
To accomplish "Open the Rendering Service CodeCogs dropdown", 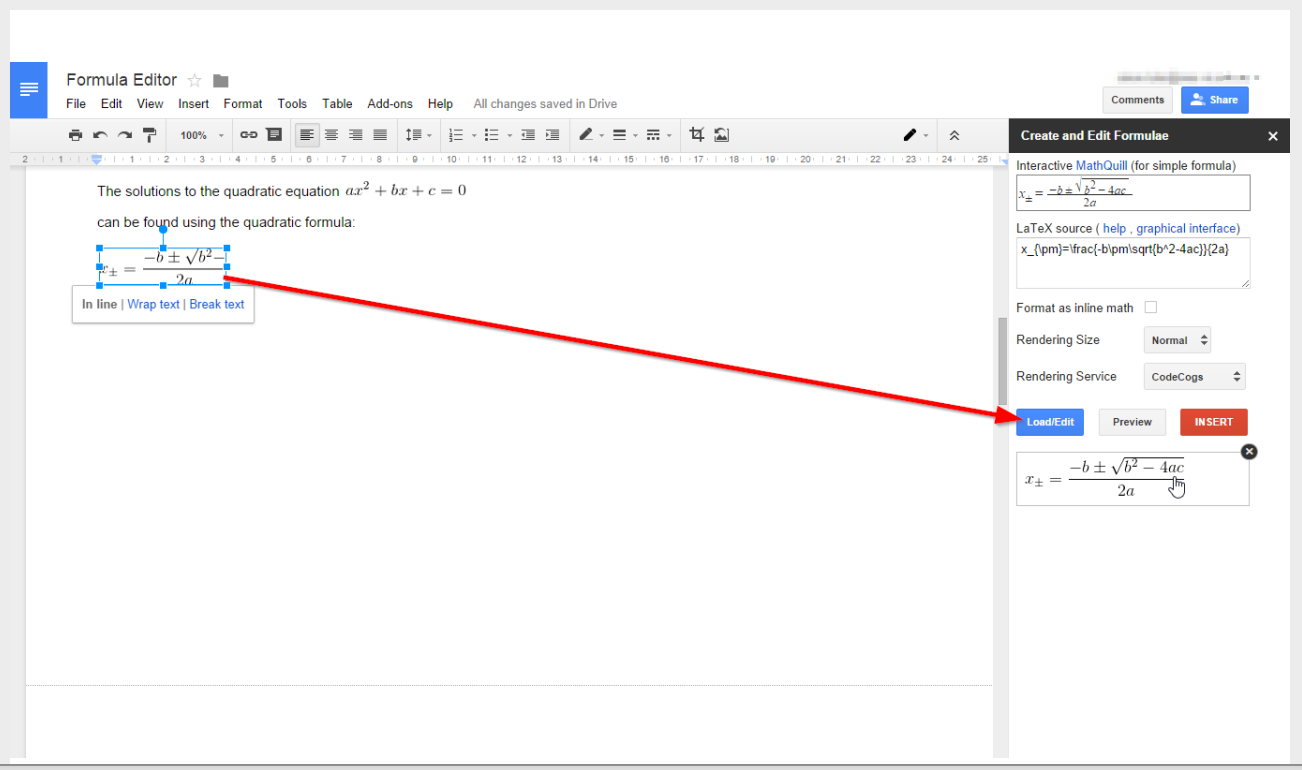I will click(x=1194, y=376).
